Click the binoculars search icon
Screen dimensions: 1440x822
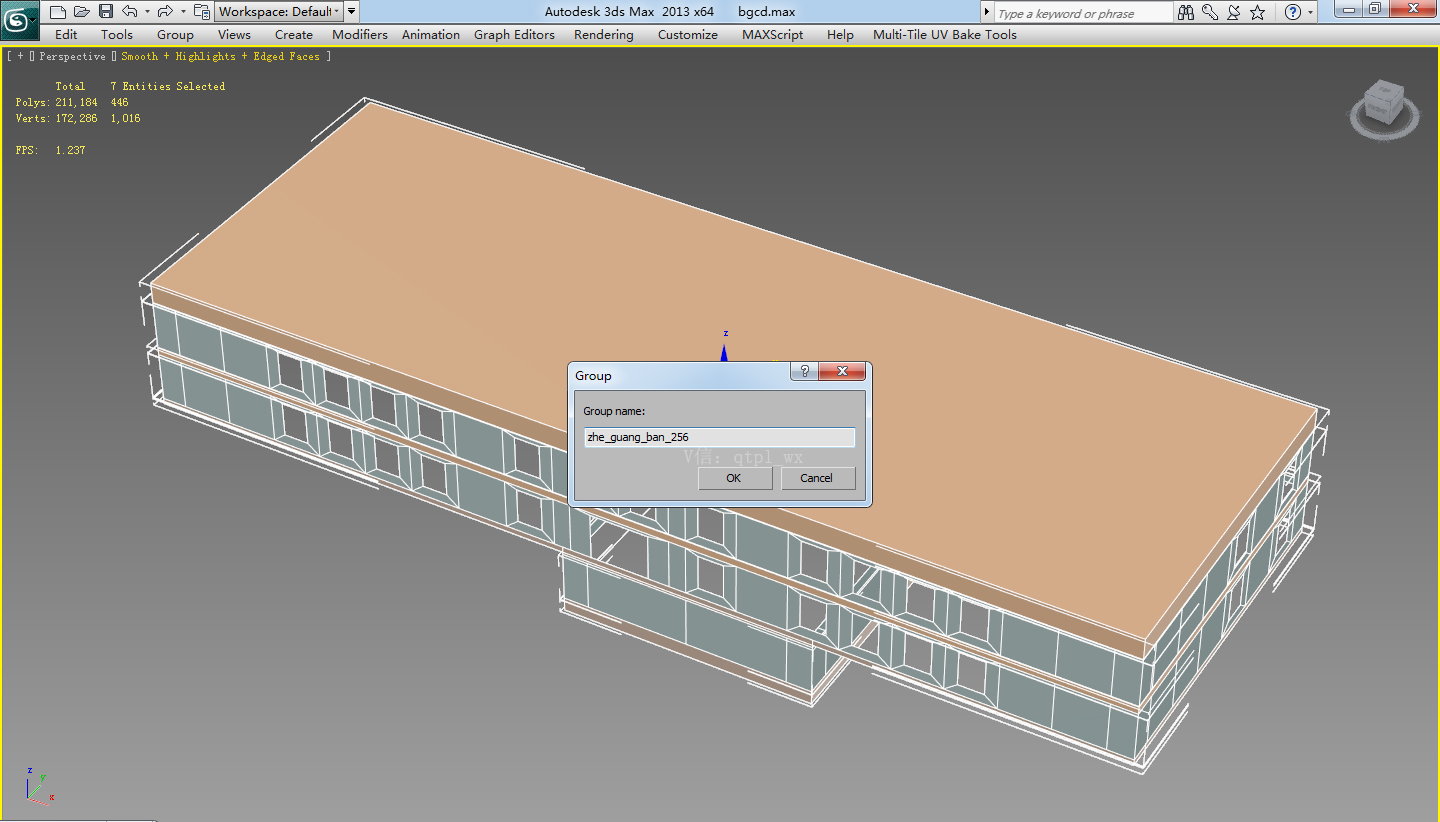click(x=1186, y=13)
